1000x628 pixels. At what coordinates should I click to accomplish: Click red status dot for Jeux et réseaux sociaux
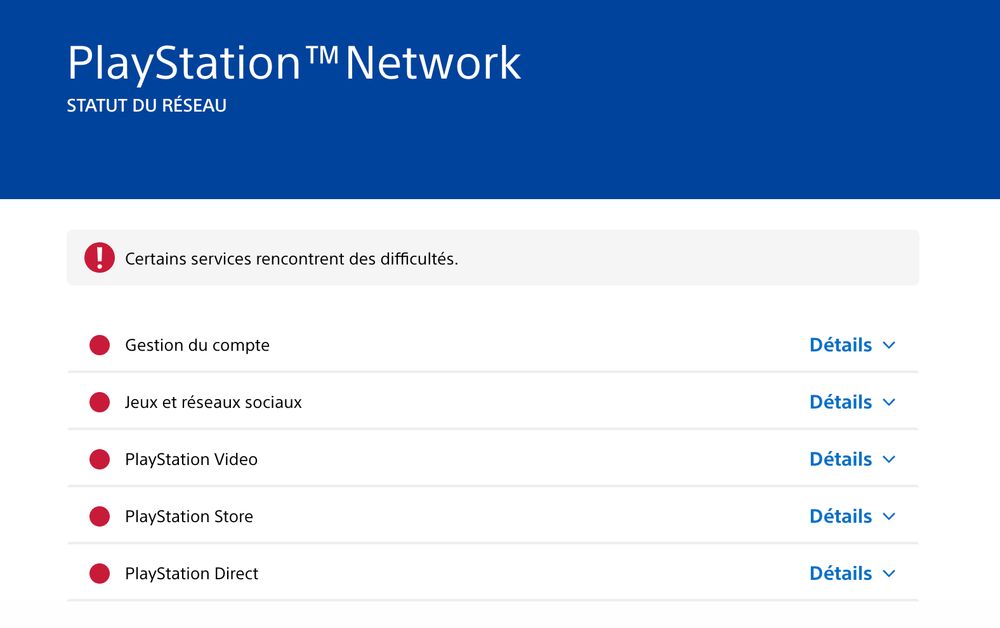tap(99, 402)
